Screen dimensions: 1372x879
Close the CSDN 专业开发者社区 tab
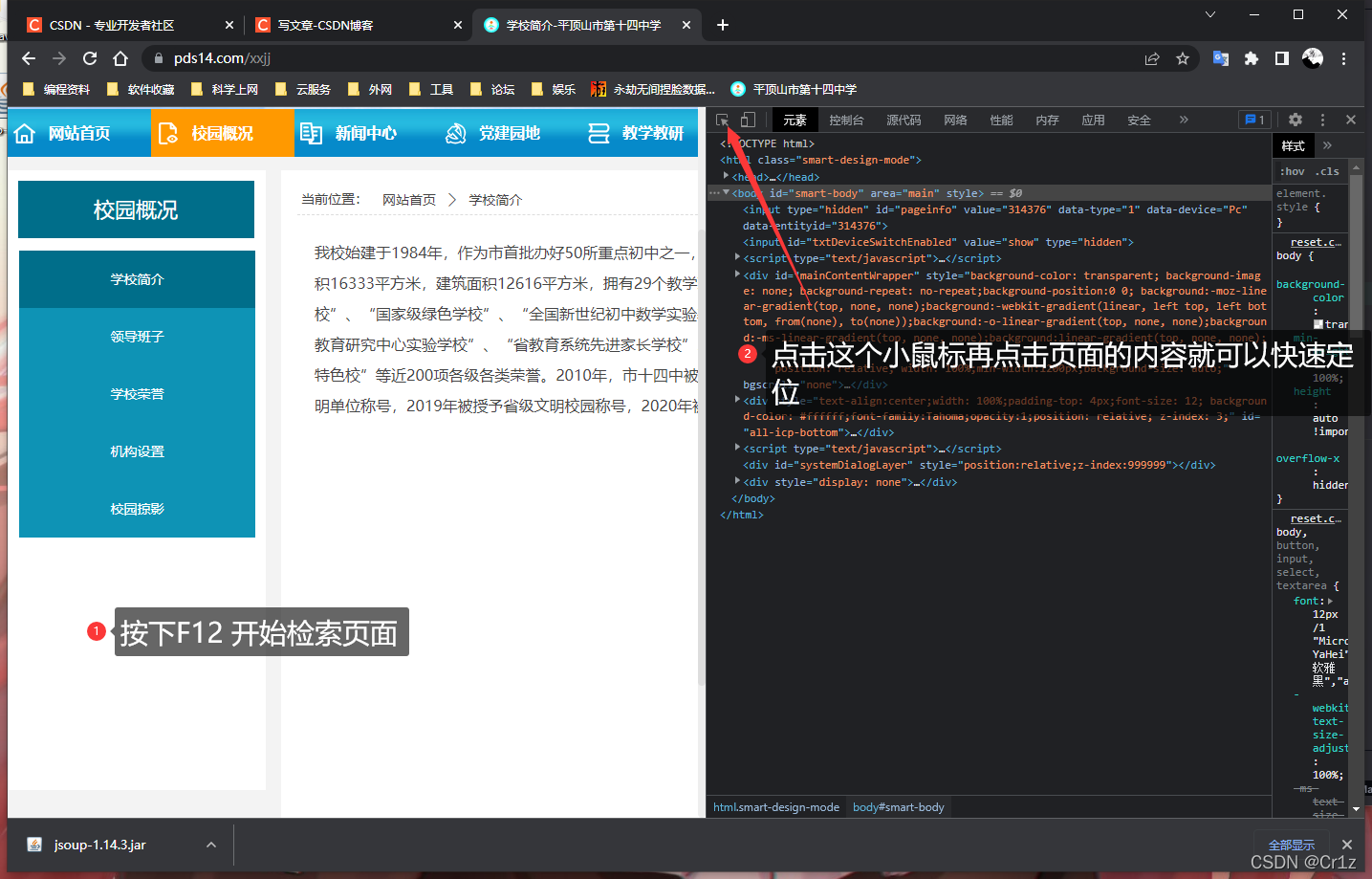(x=229, y=25)
